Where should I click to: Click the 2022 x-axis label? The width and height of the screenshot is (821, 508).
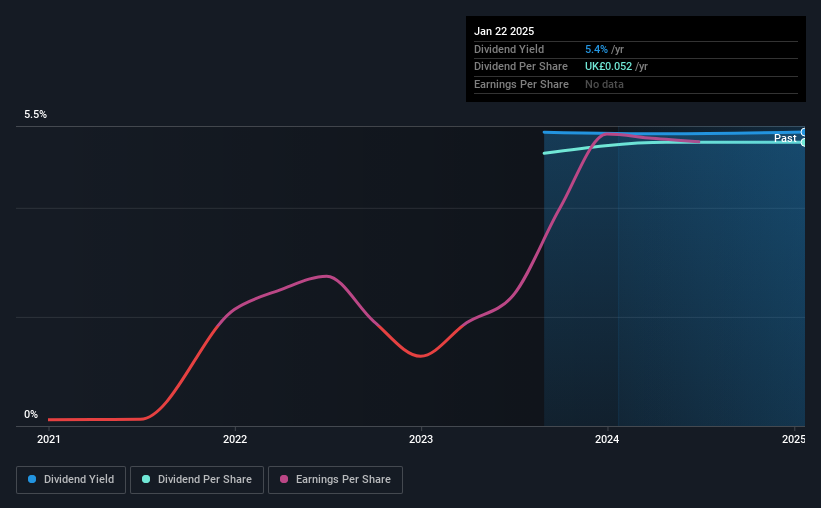click(x=235, y=439)
